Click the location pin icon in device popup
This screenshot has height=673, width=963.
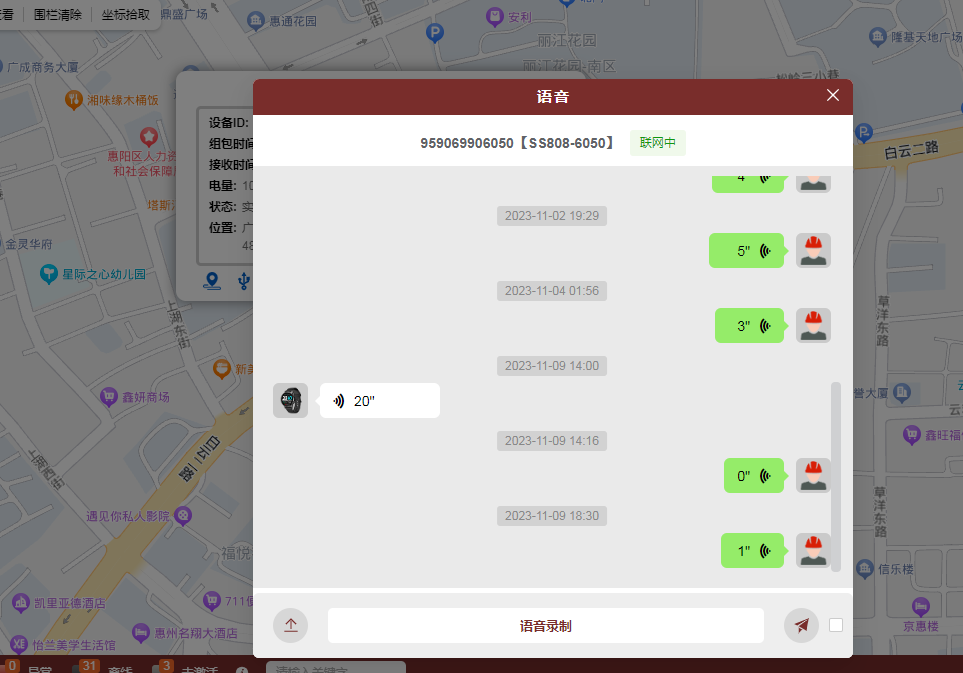coord(211,281)
